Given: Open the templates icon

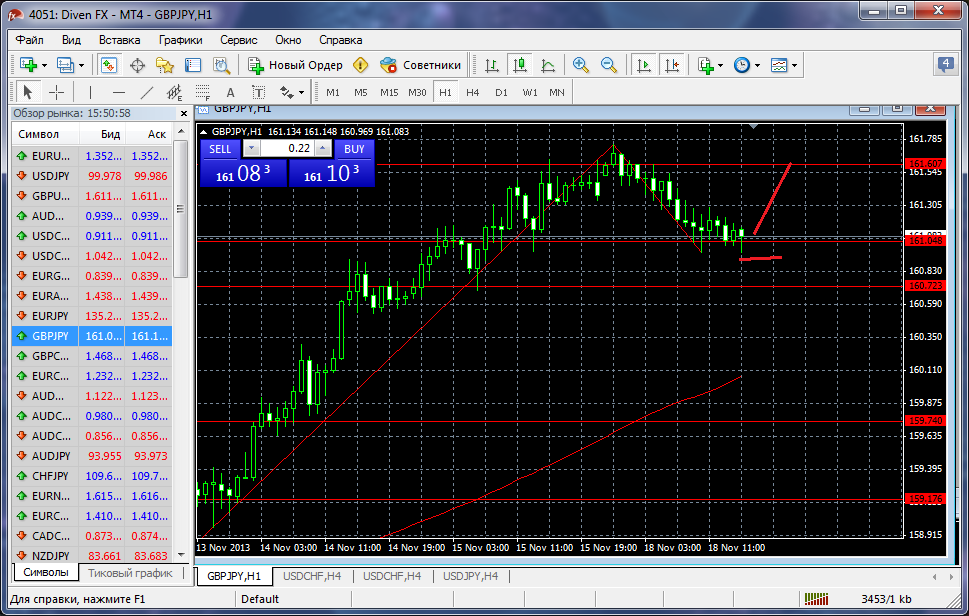Looking at the screenshot, I should pyautogui.click(x=779, y=65).
